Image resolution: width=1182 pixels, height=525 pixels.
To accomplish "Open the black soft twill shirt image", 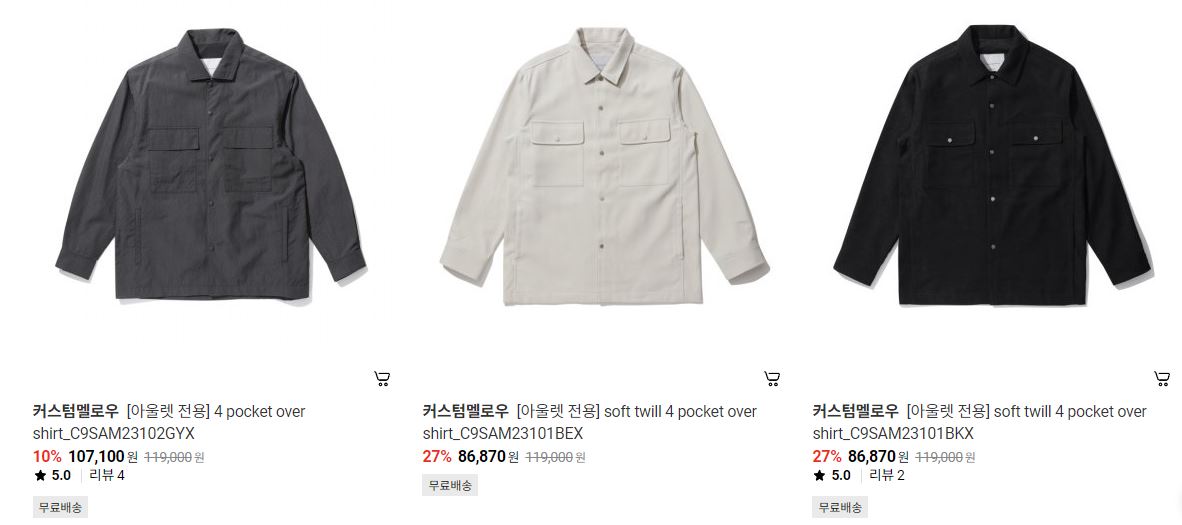I will coord(993,164).
